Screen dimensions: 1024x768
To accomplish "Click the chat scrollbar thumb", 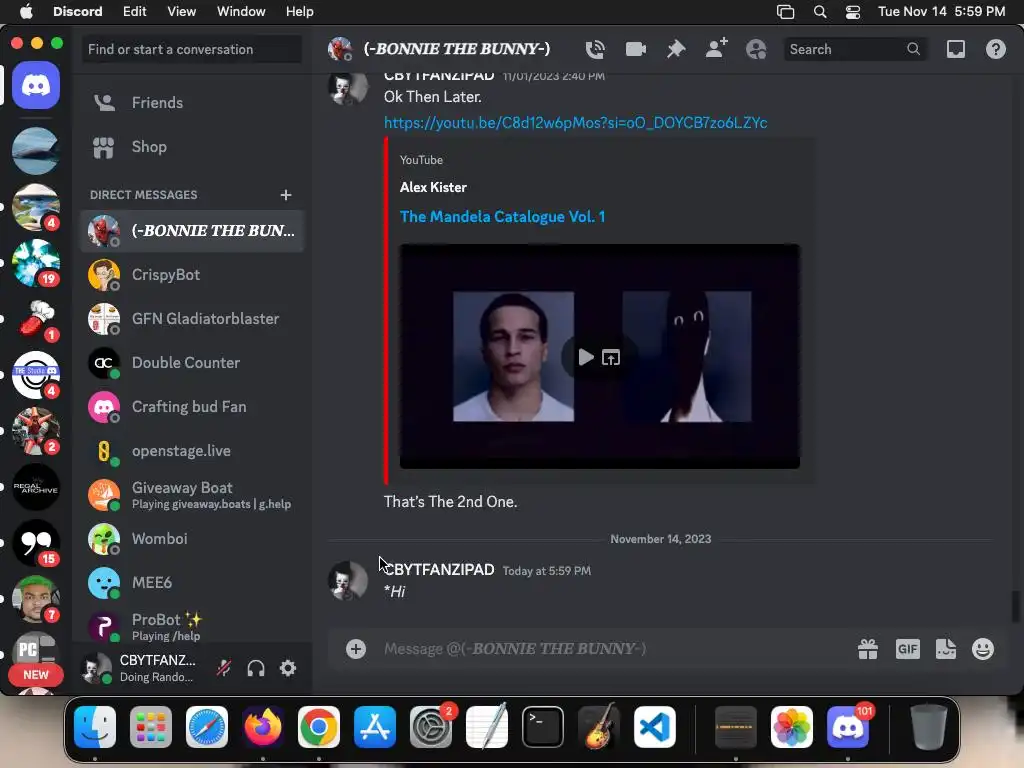I will click(1016, 606).
